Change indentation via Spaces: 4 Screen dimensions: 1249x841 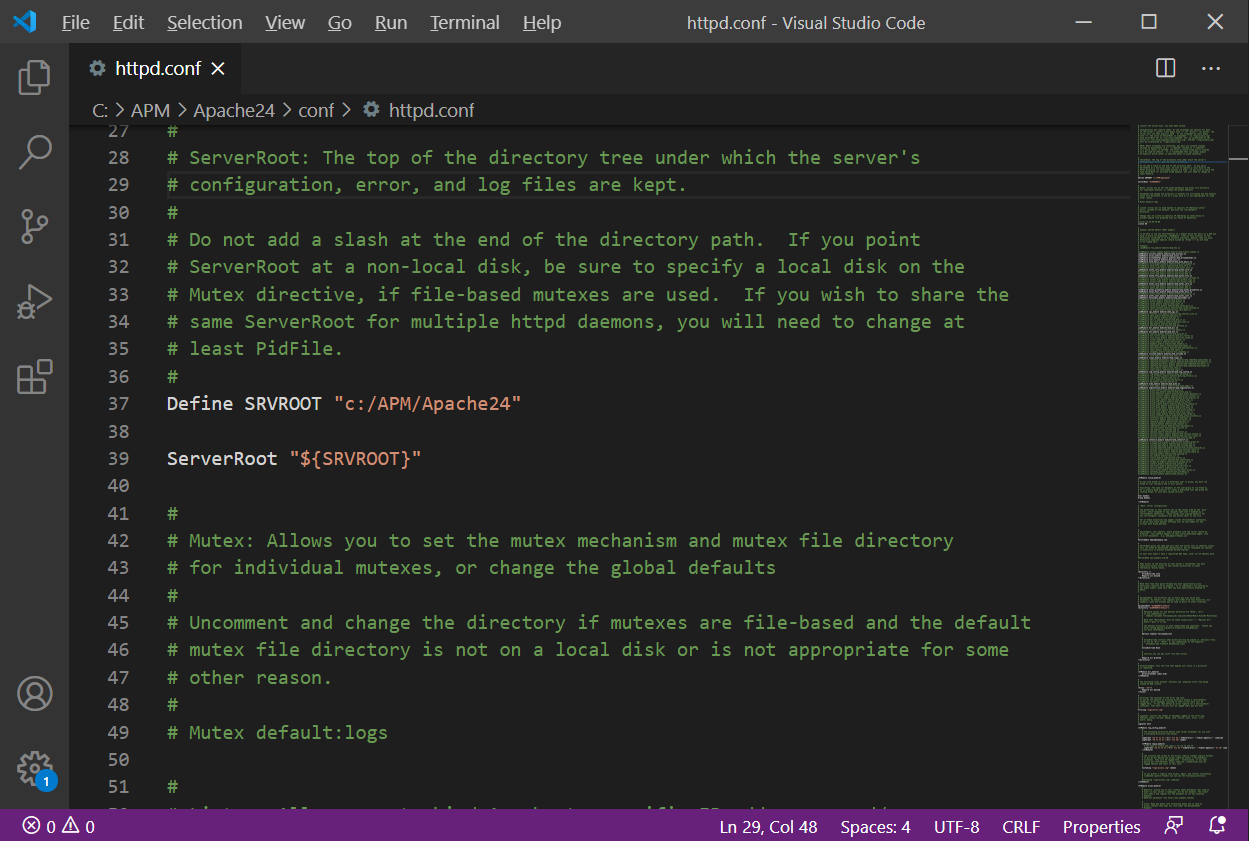point(875,826)
